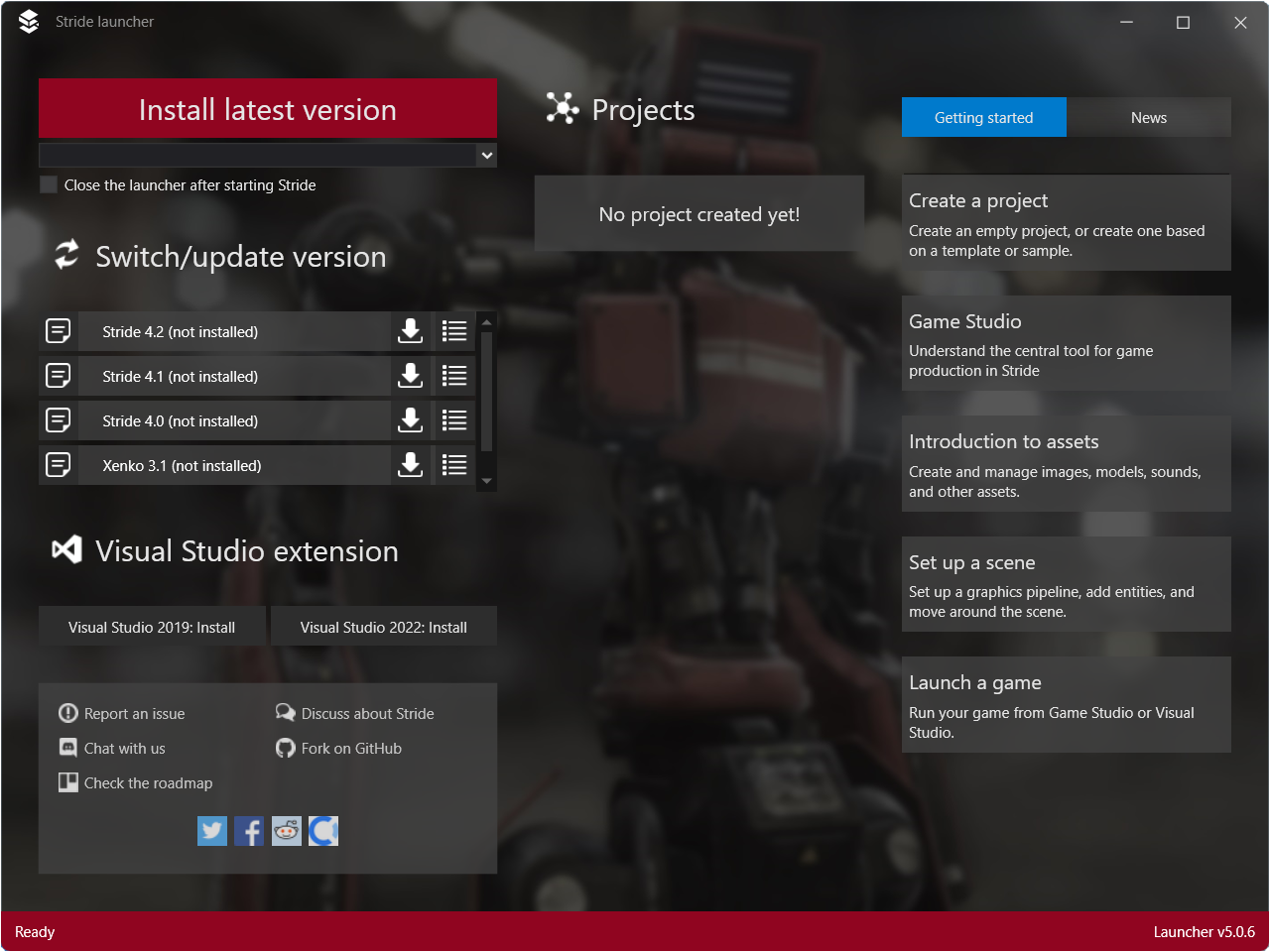
Task: Click the Switch/update version refresh icon
Action: (x=66, y=254)
